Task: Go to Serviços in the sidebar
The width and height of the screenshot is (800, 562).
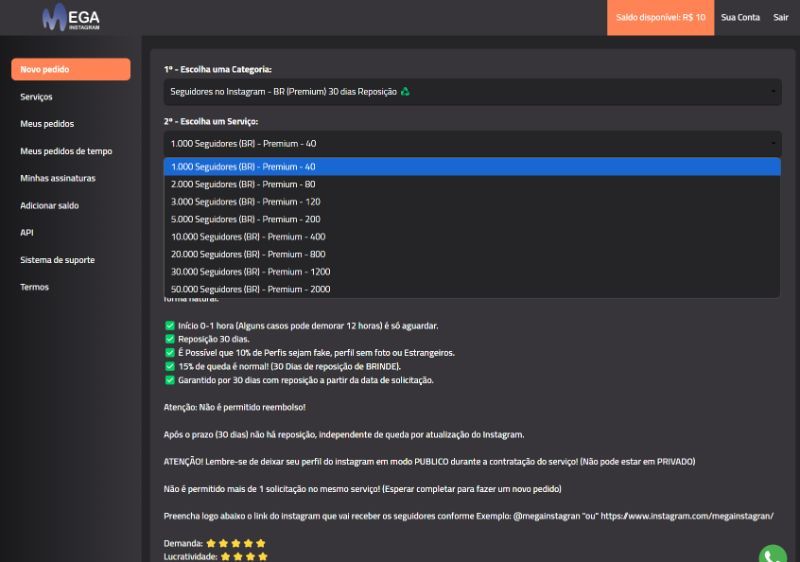Action: tap(36, 97)
